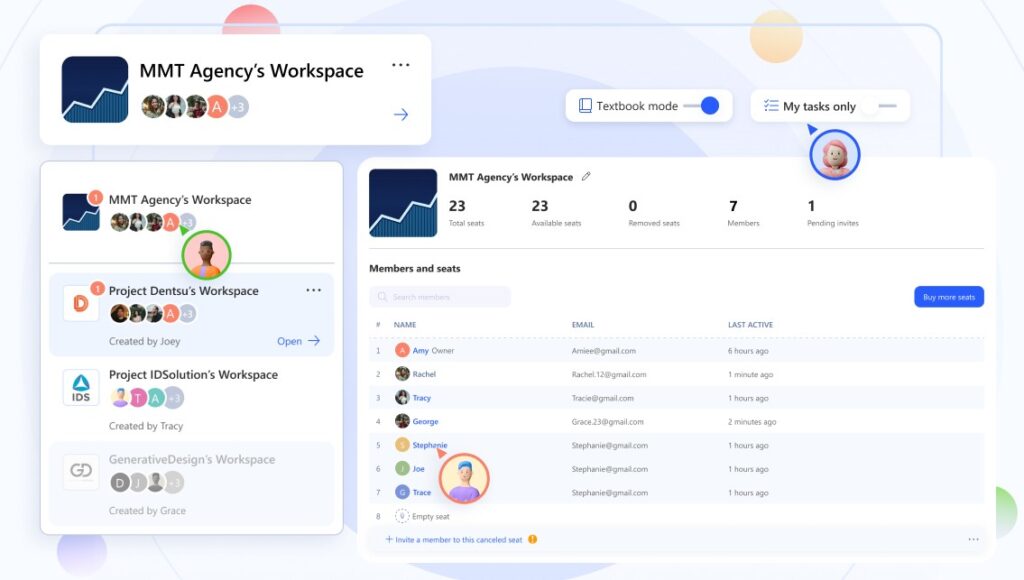The image size is (1024, 580).
Task: Open Project Dentsu's Workspace via the Open link
Action: [x=288, y=341]
